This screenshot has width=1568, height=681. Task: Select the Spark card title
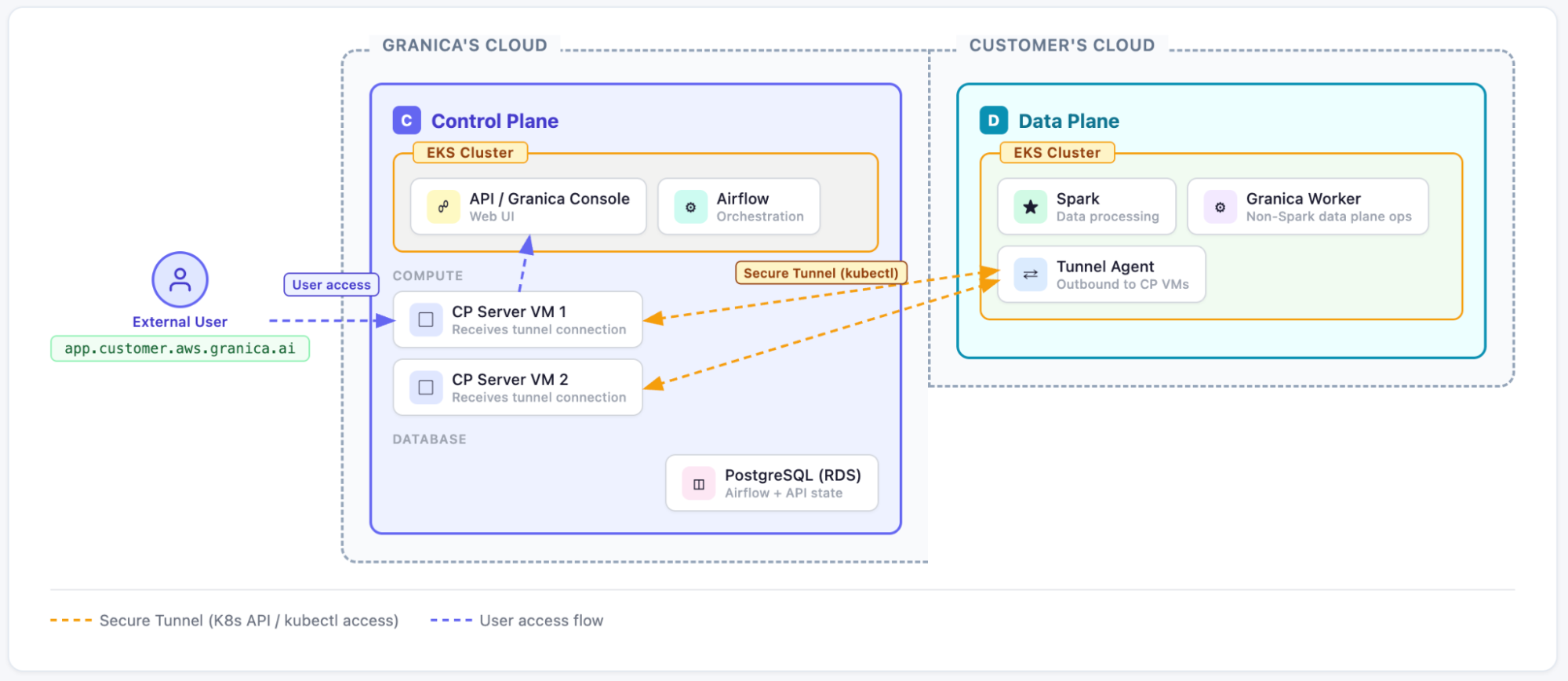pos(1078,198)
